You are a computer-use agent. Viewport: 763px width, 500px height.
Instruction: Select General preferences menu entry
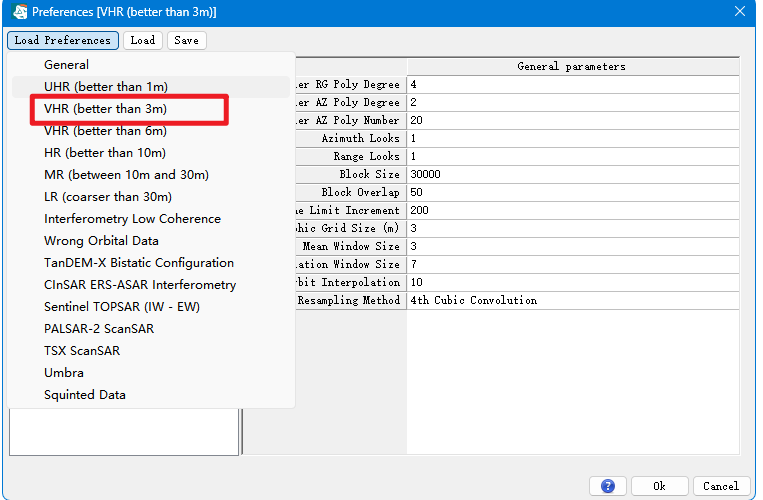click(151, 65)
